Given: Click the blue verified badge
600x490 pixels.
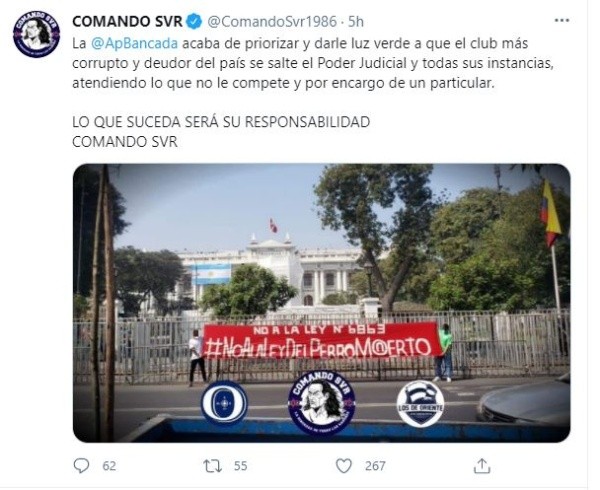Looking at the screenshot, I should point(194,21).
